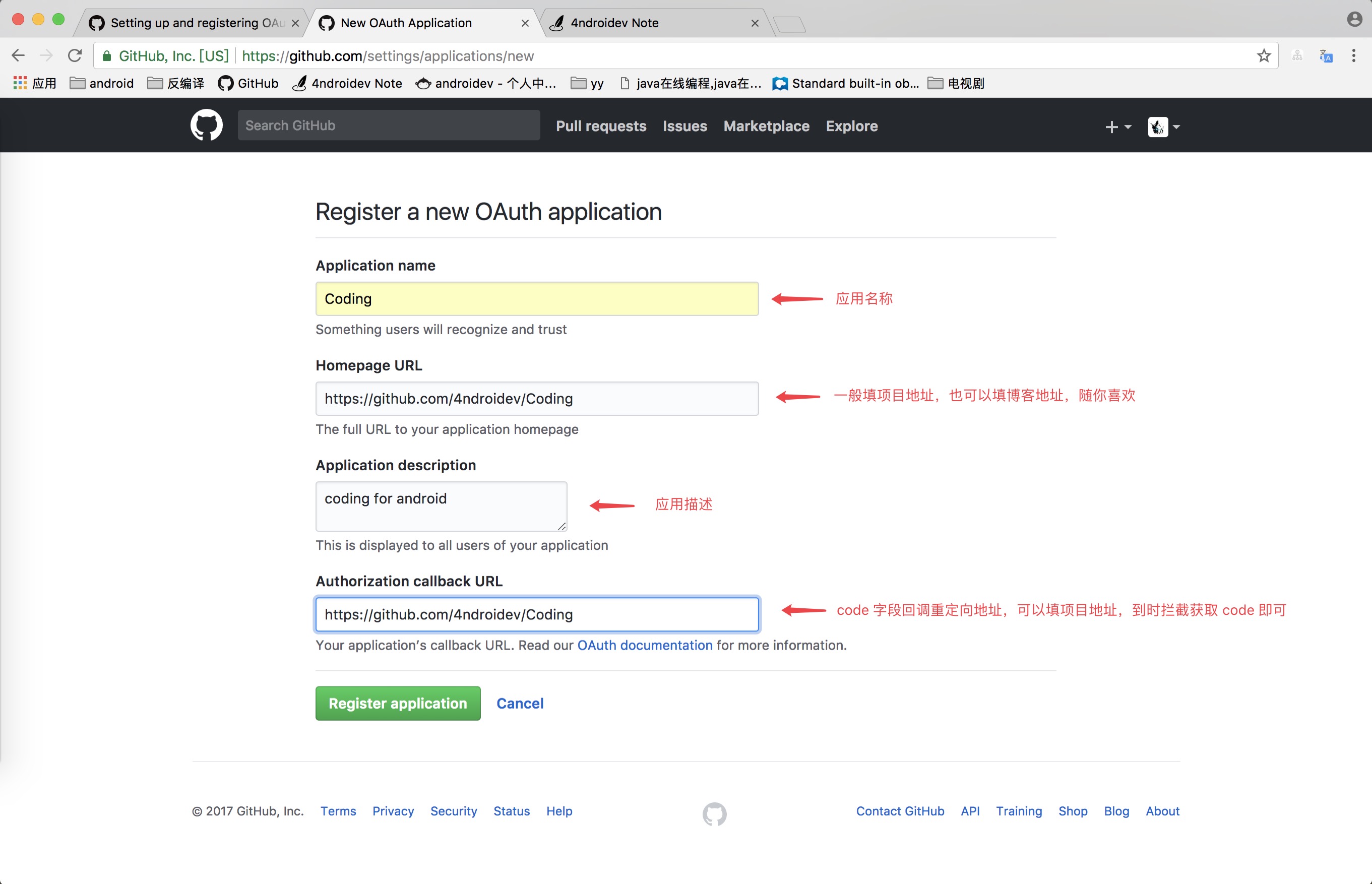
Task: Close the Setting up and registering OAuth tab
Action: [295, 23]
